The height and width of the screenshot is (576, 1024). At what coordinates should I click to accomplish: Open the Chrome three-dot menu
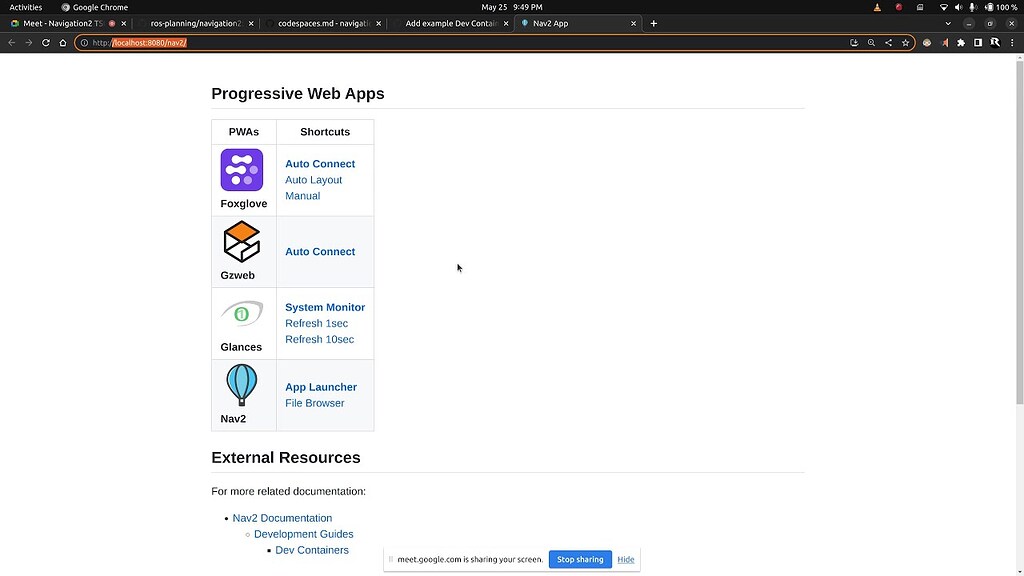[x=1012, y=42]
